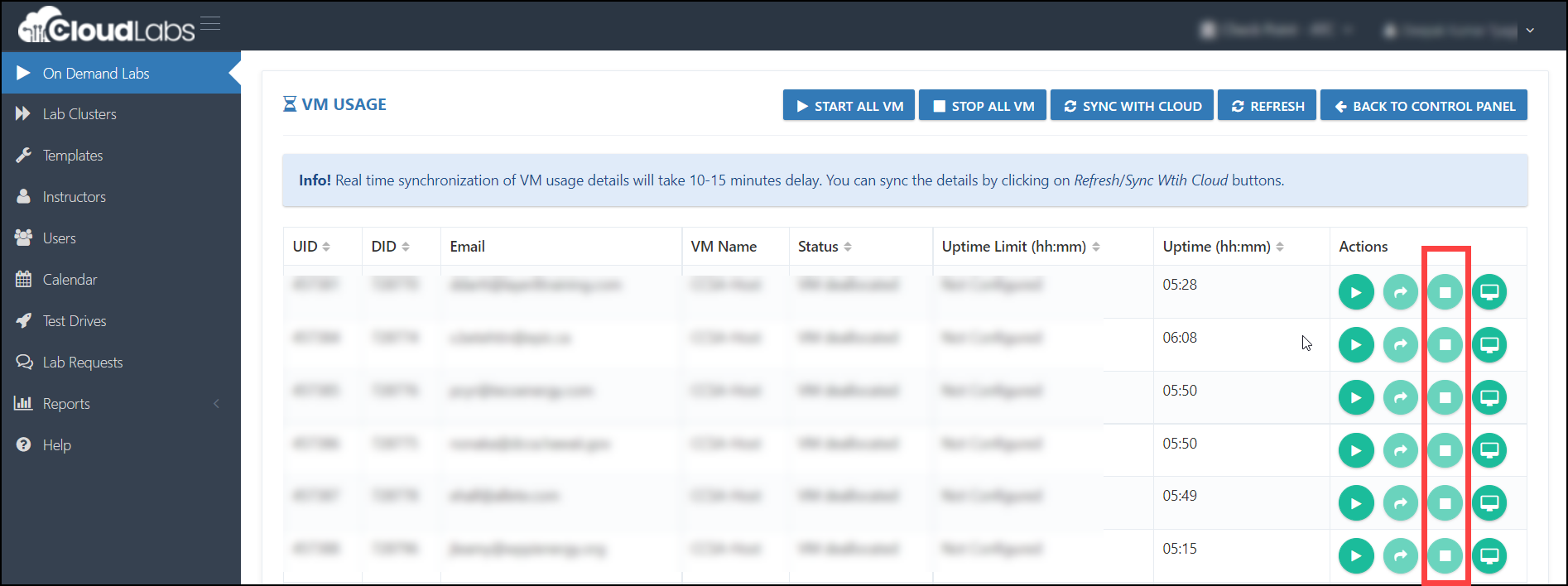Toggle the hamburger menu beside CloudLabs logo
1568x586 pixels.
210,23
